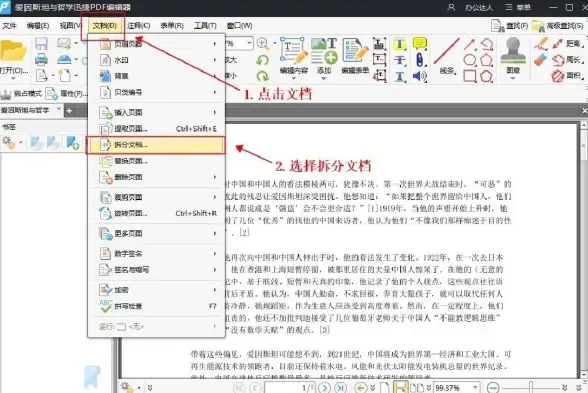The image size is (588, 393).
Task: Click the 属性(P) properties button
Action: [67, 93]
